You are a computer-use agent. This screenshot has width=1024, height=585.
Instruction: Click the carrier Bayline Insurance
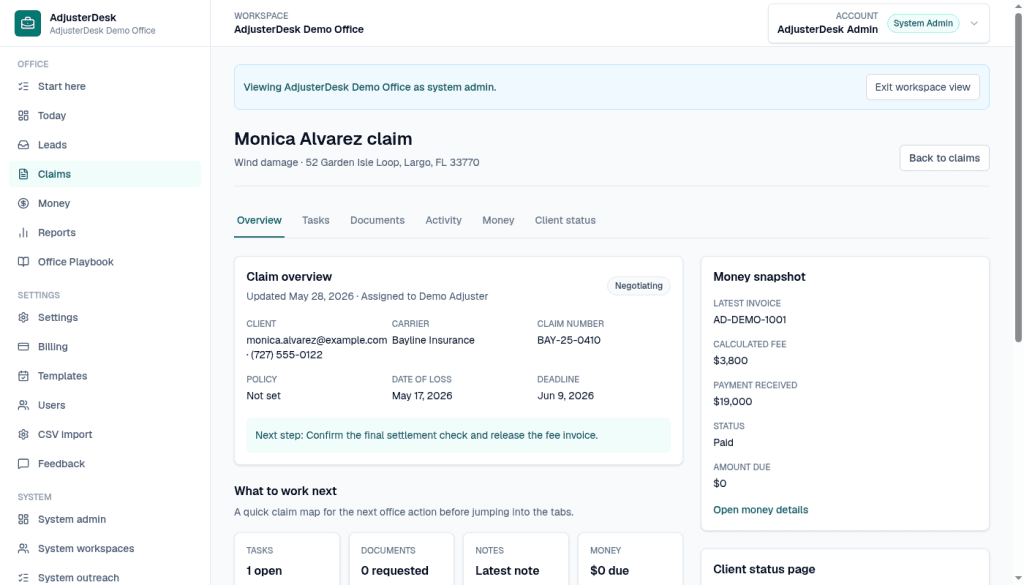click(433, 340)
